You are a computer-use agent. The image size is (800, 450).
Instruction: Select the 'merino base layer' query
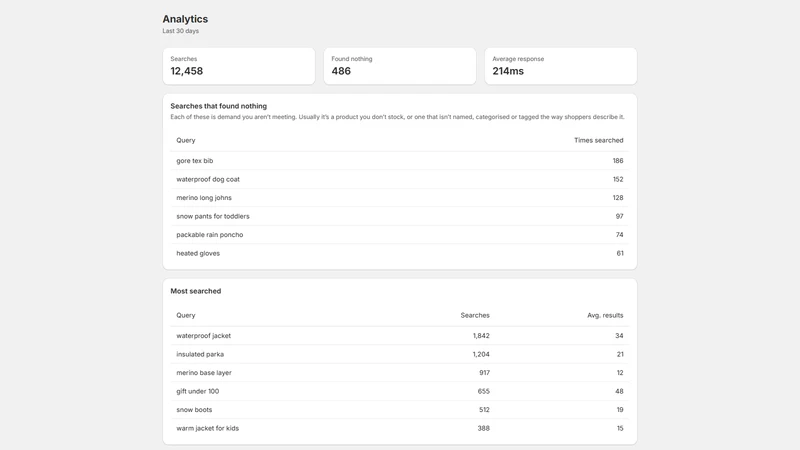(204, 372)
